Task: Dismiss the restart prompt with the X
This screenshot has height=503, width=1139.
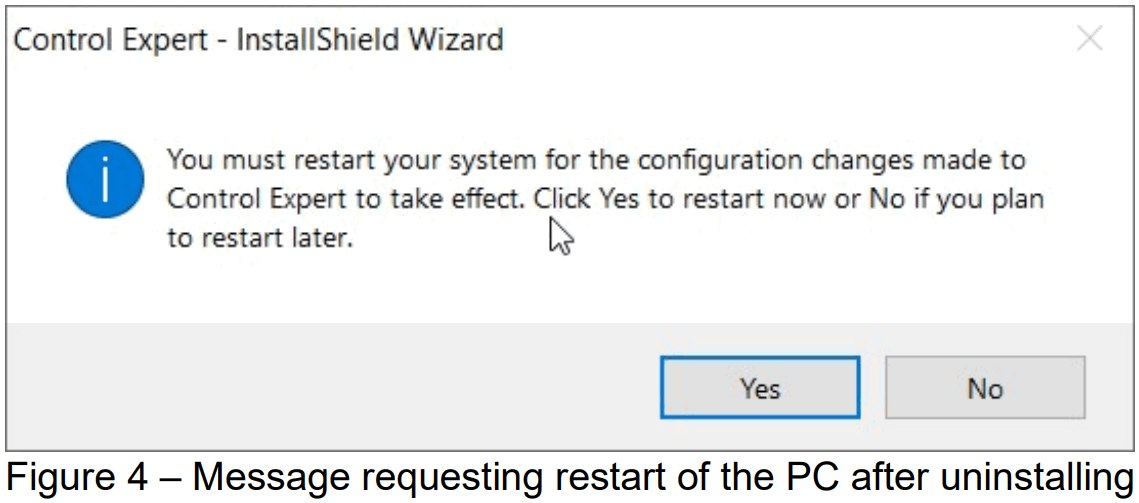Action: tap(1089, 40)
